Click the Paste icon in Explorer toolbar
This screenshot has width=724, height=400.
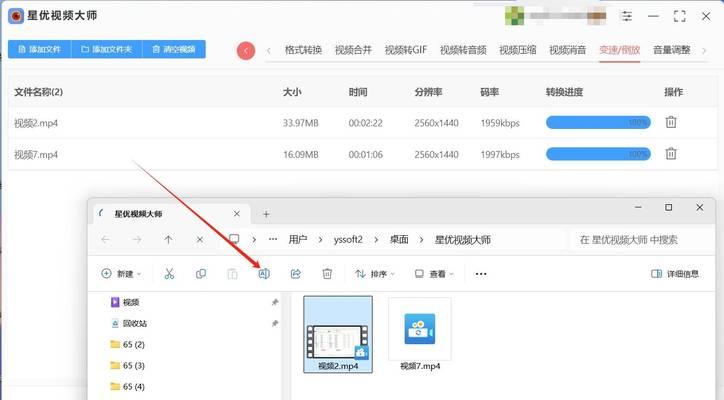point(232,274)
